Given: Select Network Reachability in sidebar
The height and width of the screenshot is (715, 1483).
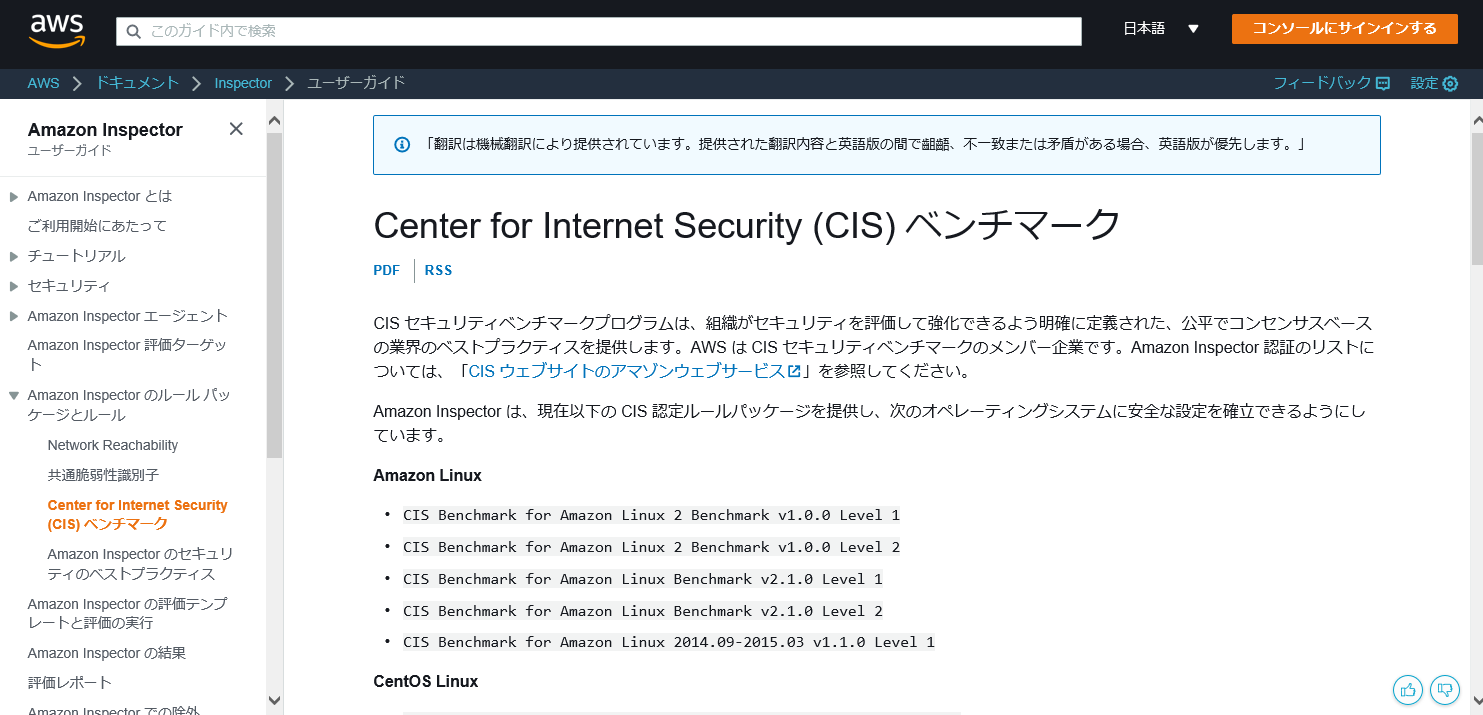Looking at the screenshot, I should [x=112, y=445].
